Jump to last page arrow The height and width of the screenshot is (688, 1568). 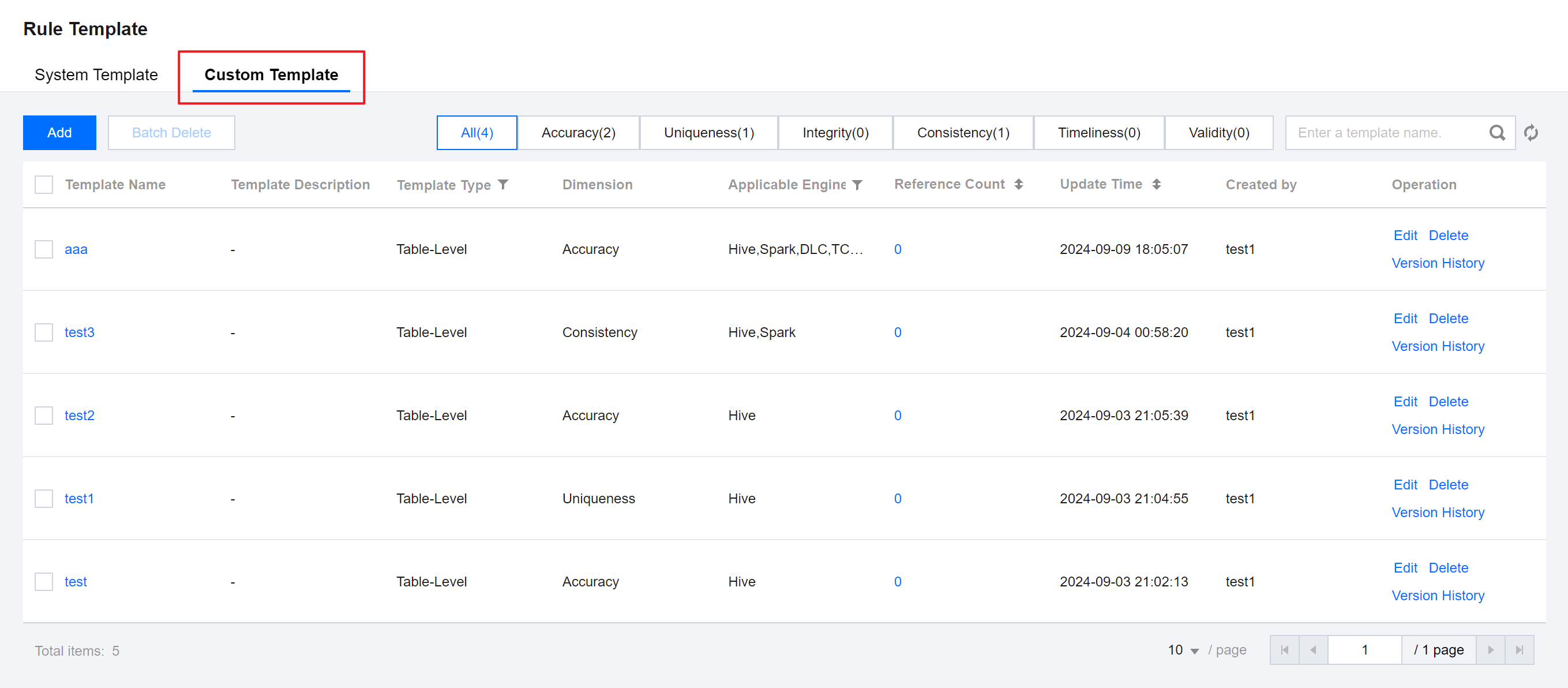[x=1520, y=650]
